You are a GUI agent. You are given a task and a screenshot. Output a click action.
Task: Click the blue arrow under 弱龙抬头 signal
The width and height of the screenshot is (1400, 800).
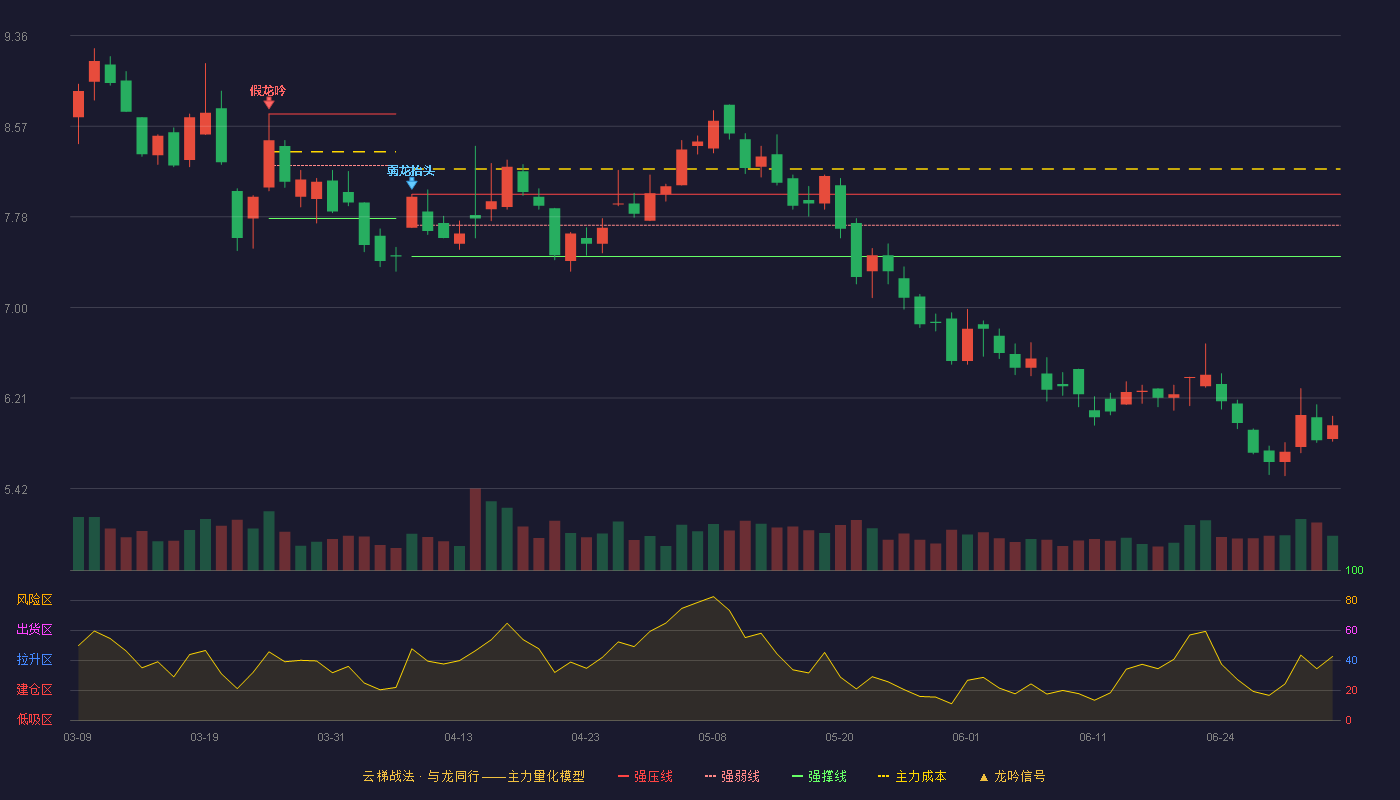click(x=411, y=183)
